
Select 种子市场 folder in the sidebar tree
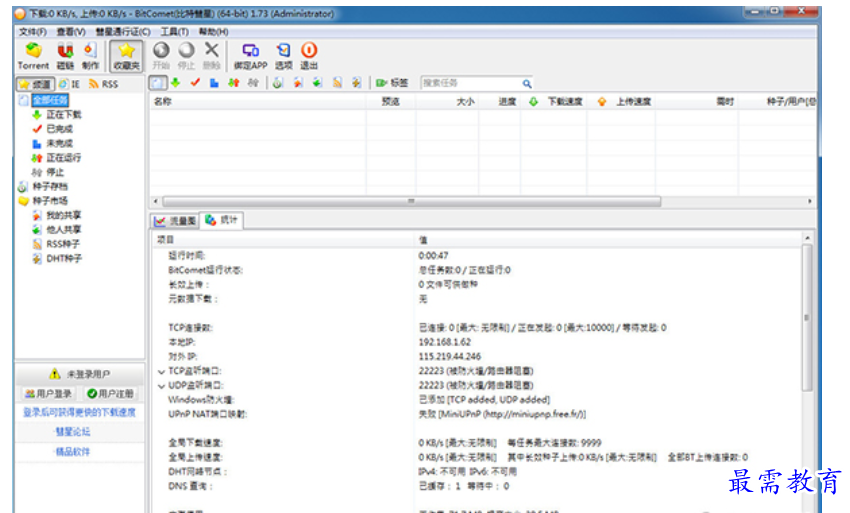pyautogui.click(x=50, y=201)
